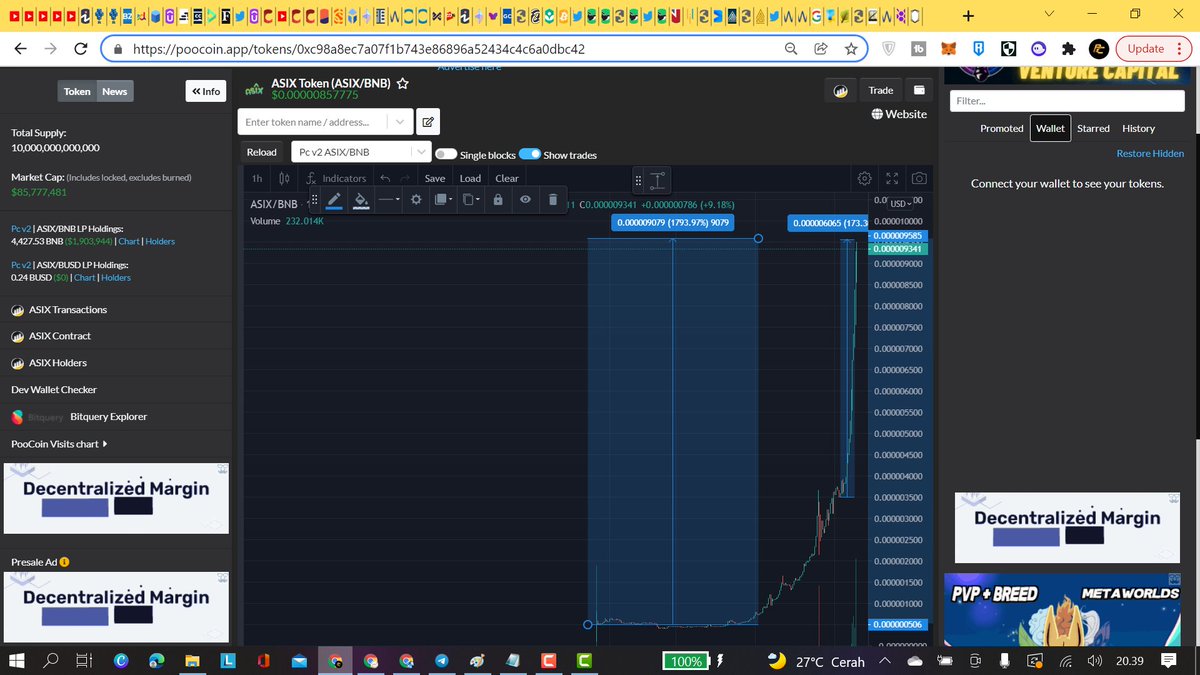This screenshot has width=1200, height=675.
Task: Select the Starred tab
Action: (x=1093, y=128)
